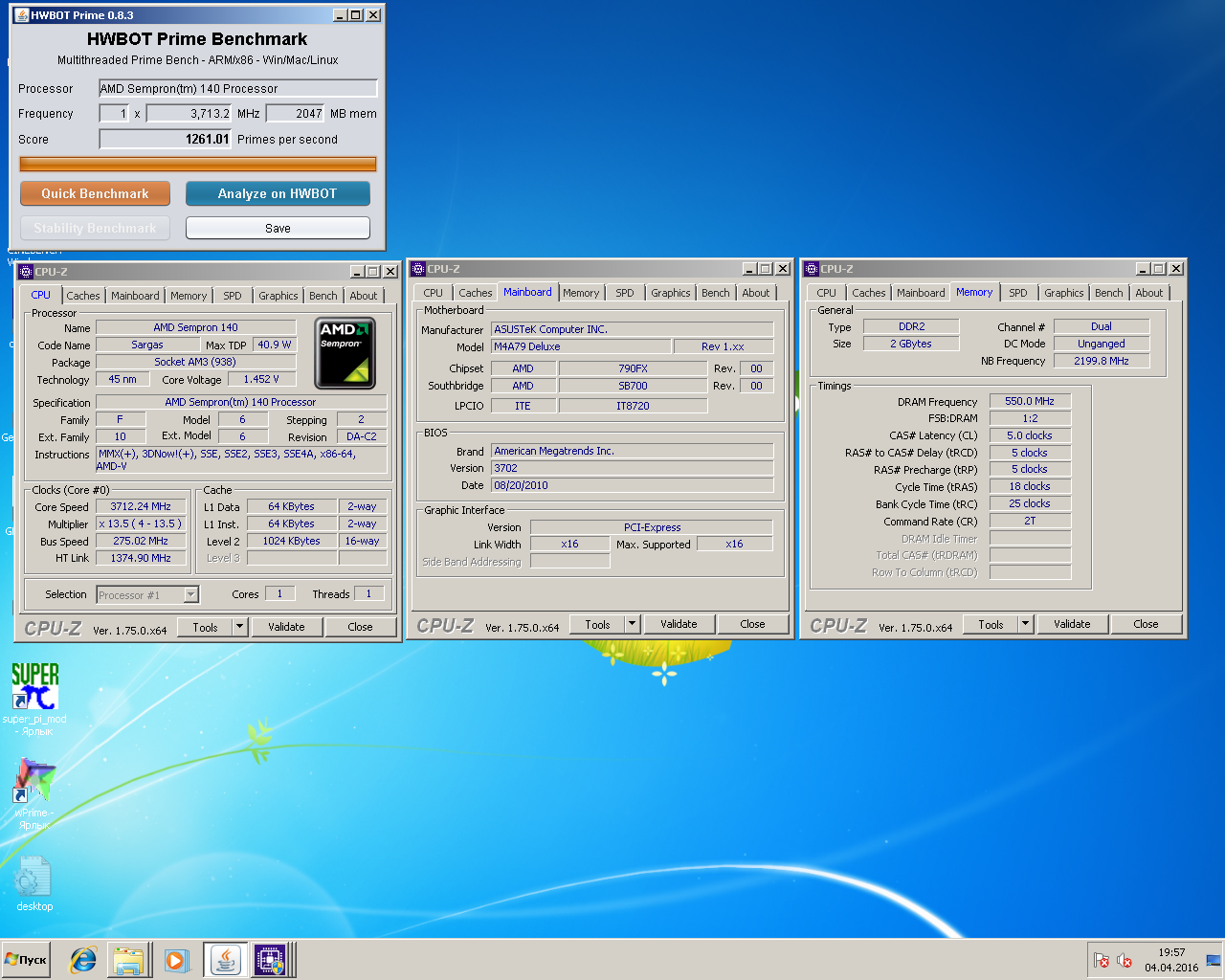Click Core Speed value 3712.24 MHz

141,506
